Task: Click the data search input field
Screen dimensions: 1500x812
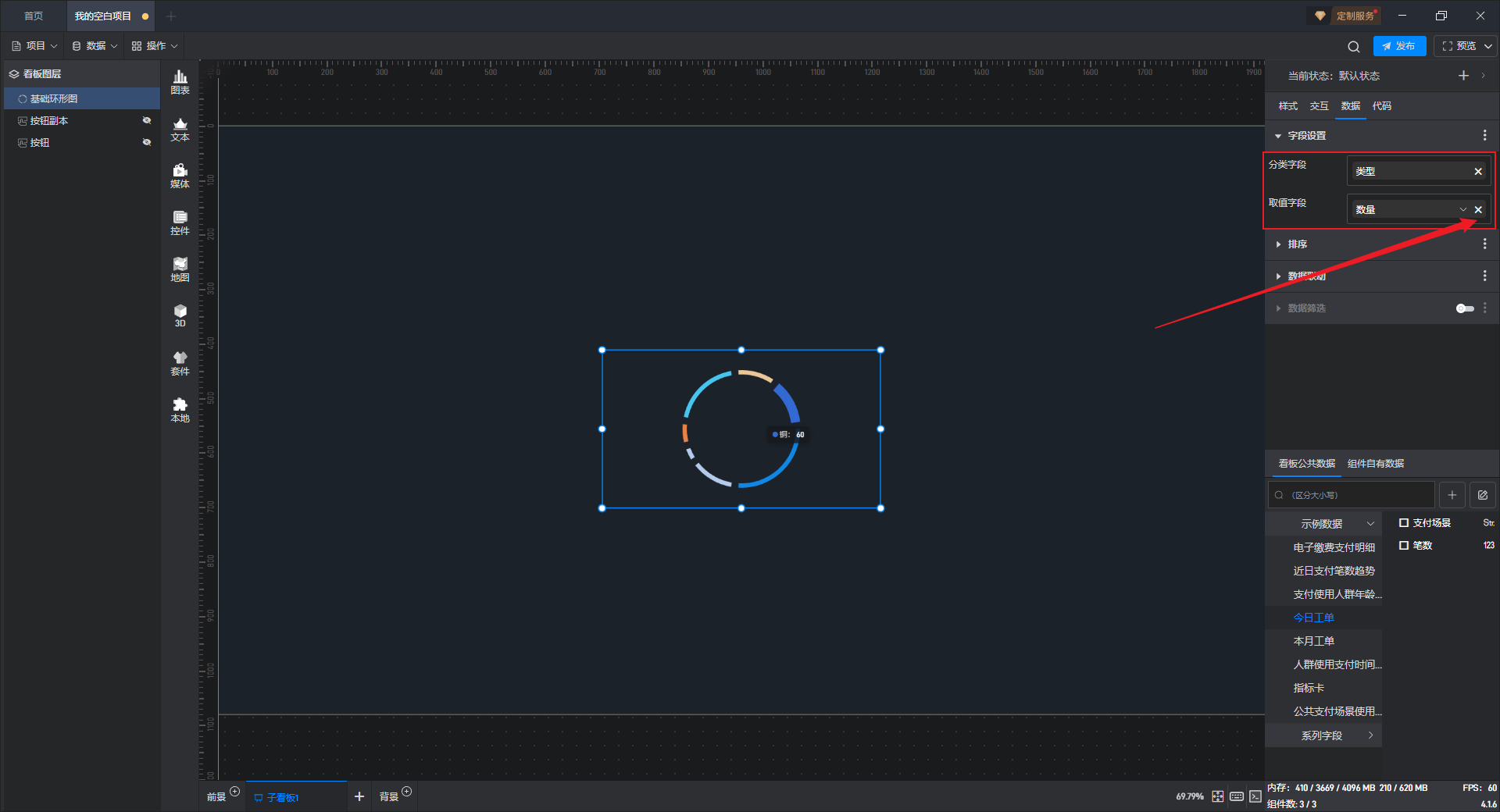Action: (x=1355, y=495)
